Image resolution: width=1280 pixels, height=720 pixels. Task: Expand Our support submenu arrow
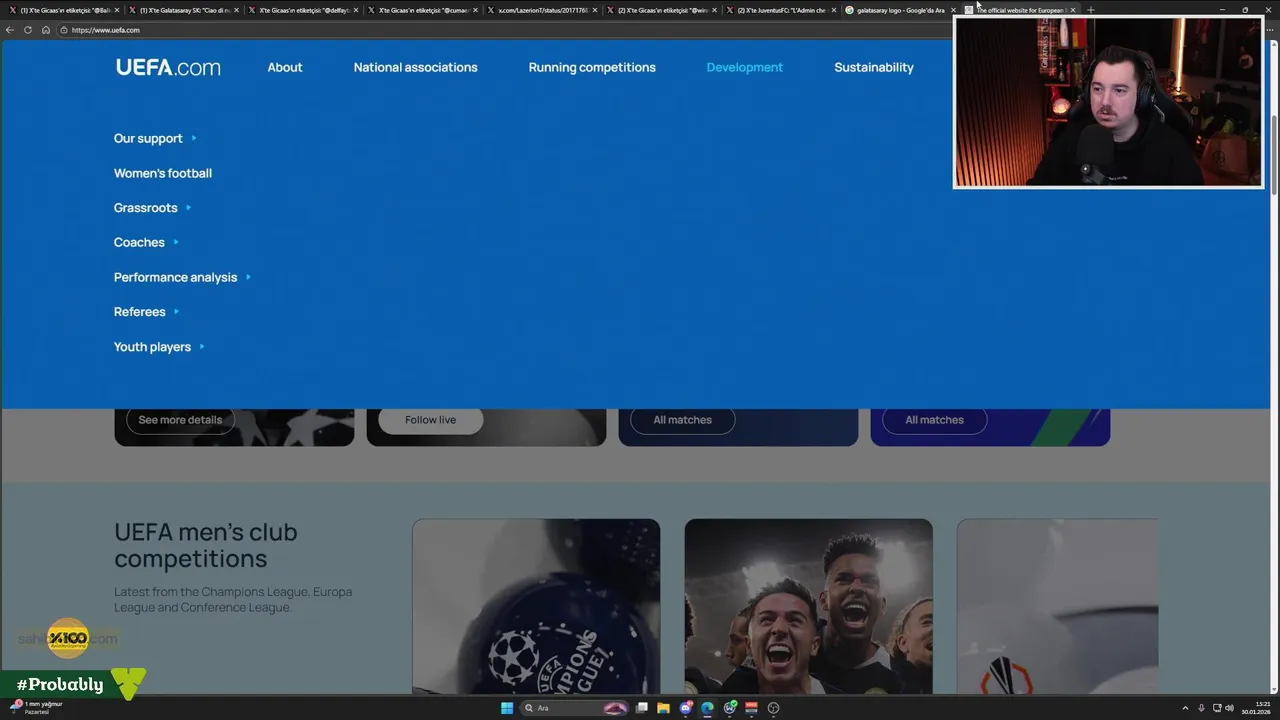(x=194, y=138)
